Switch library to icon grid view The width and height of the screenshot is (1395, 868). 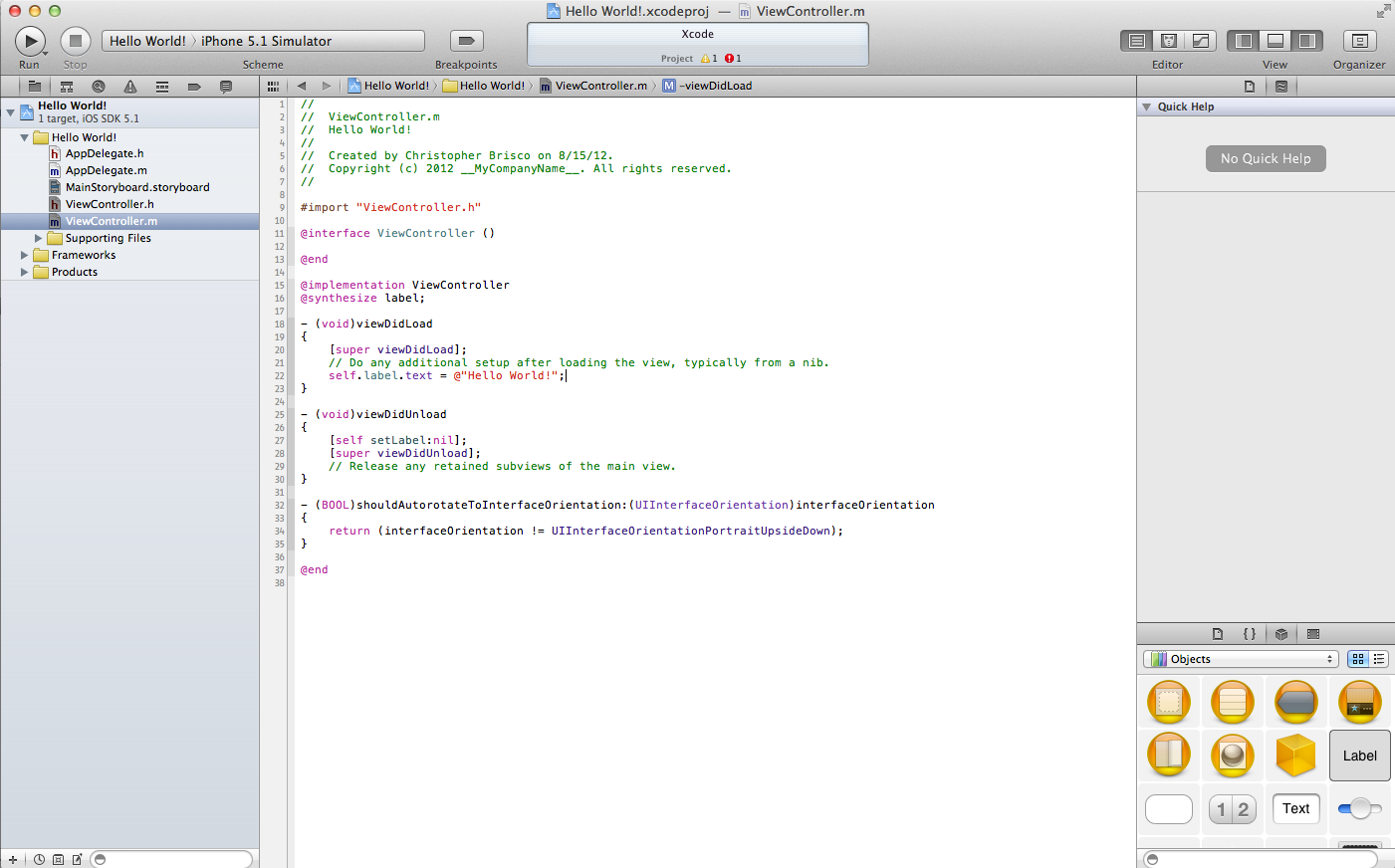click(x=1358, y=659)
